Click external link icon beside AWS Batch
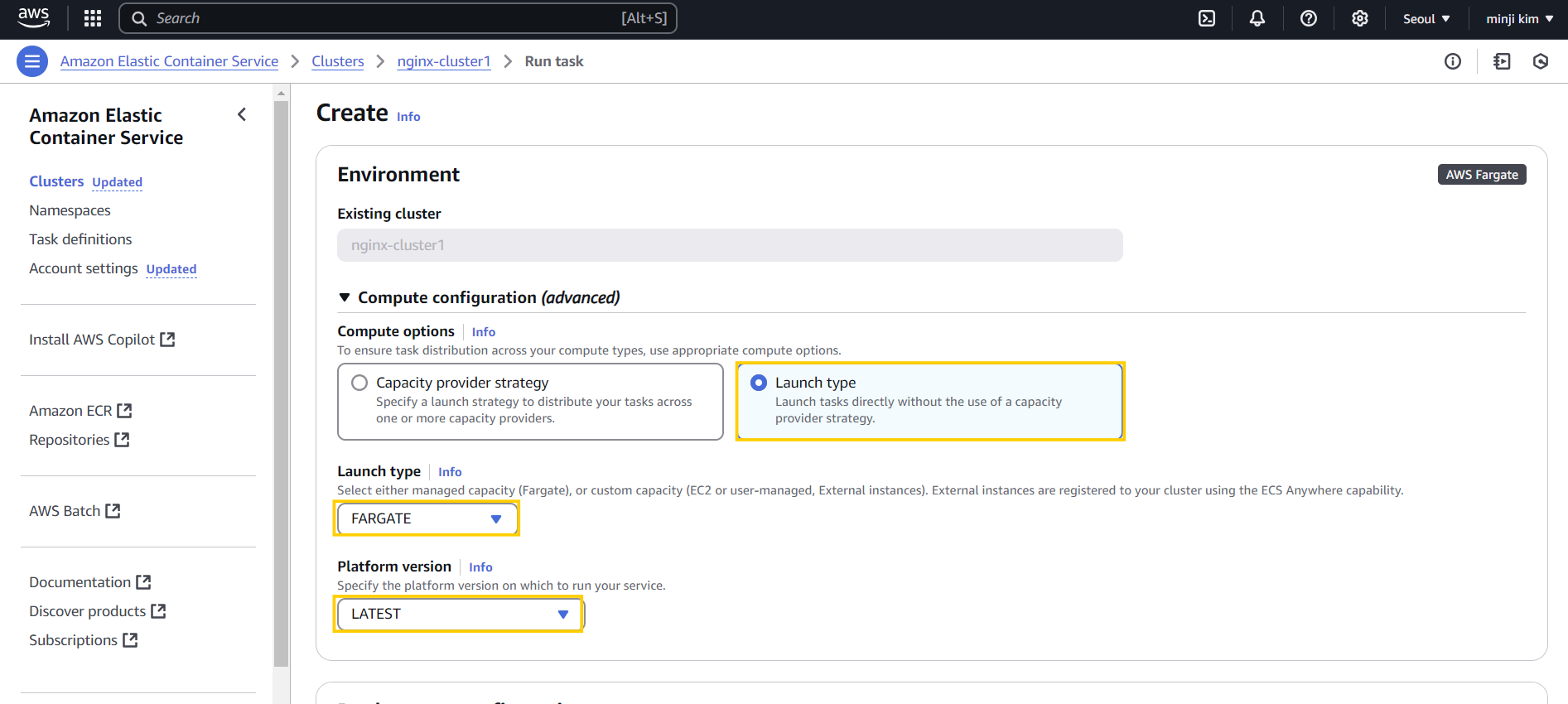 113,511
